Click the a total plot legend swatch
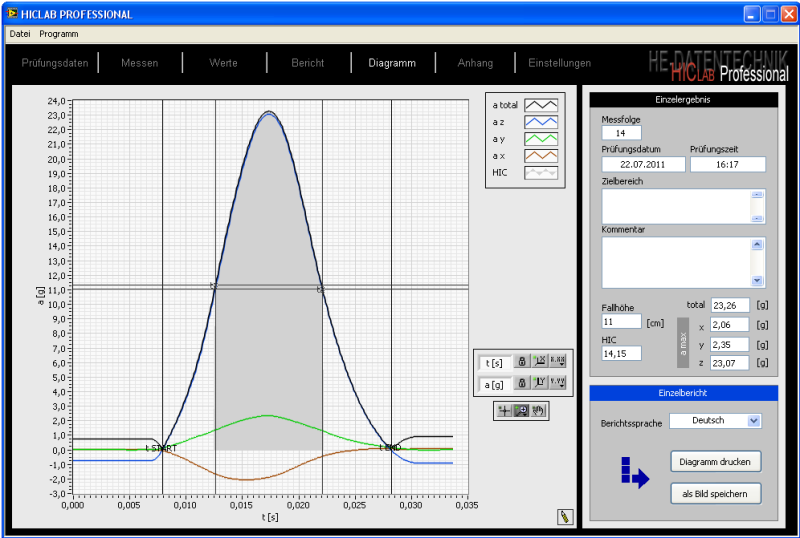This screenshot has width=800, height=538. coord(541,104)
